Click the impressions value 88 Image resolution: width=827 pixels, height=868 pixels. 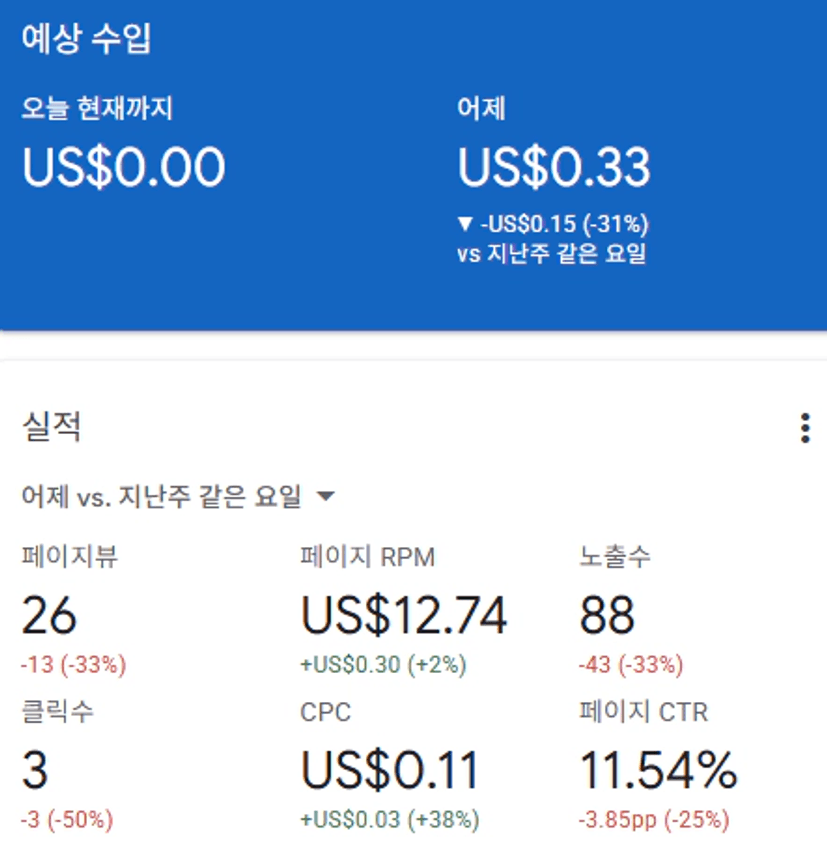coord(607,616)
